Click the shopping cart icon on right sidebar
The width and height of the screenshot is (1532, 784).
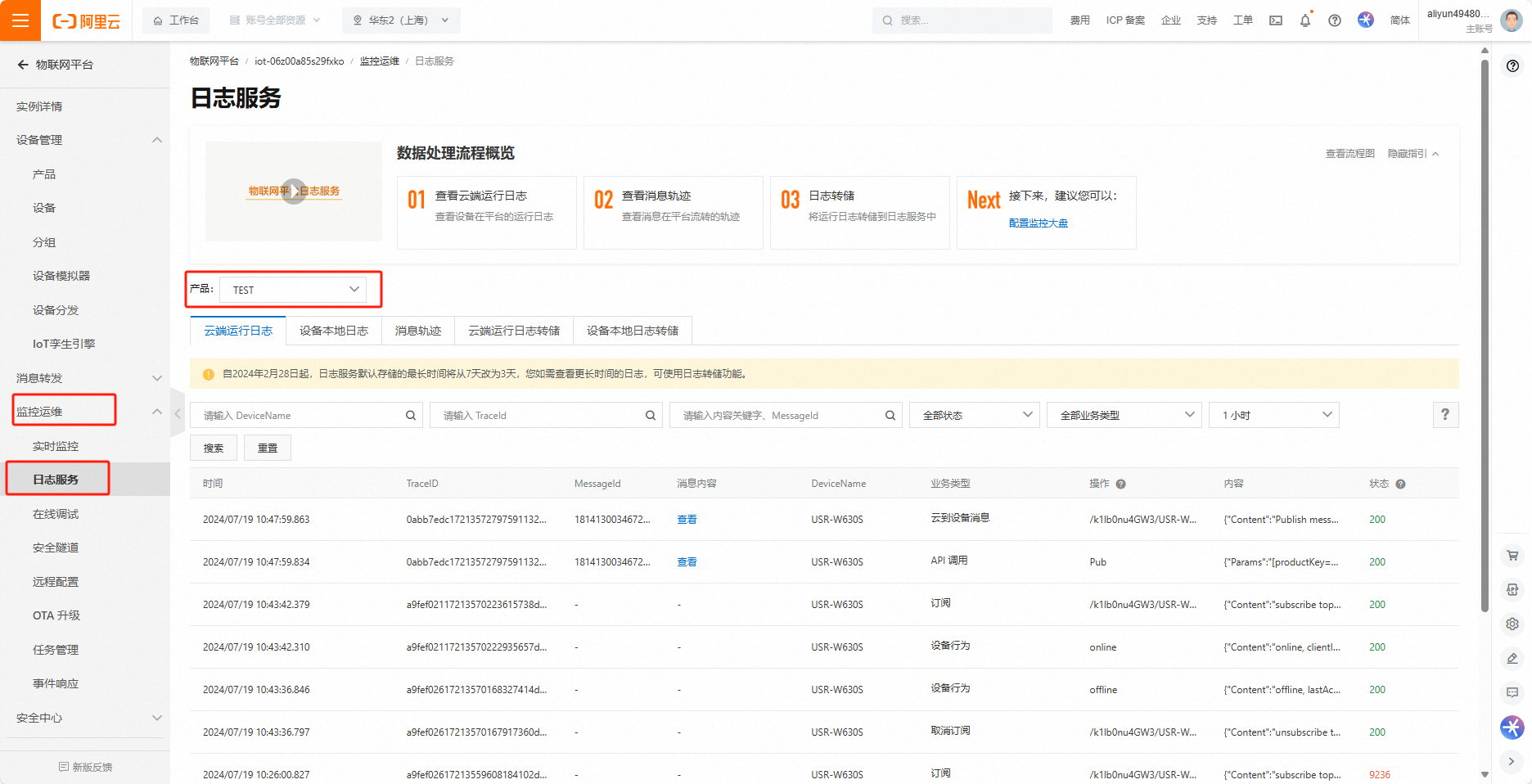click(x=1512, y=556)
